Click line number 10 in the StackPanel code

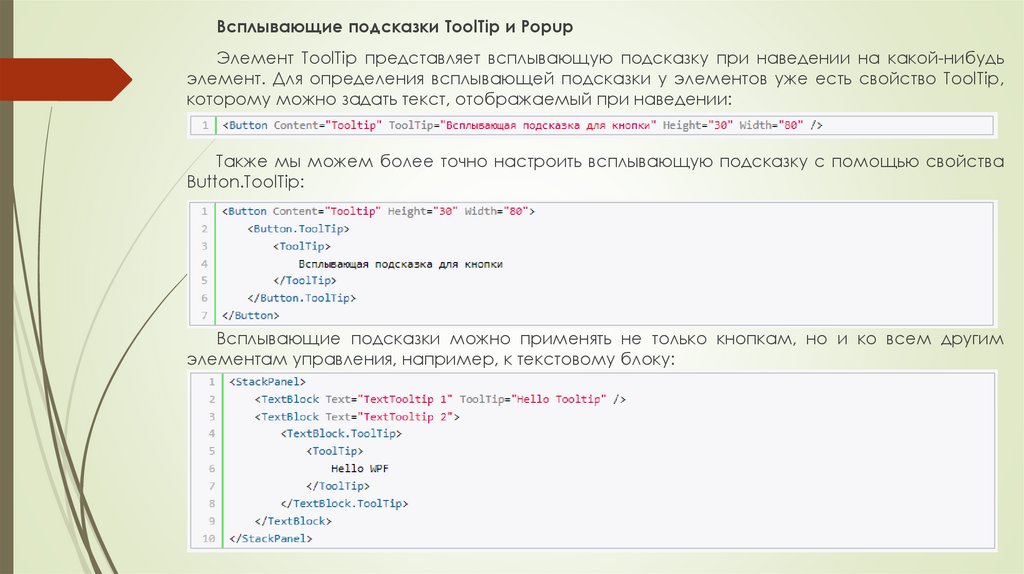pos(209,539)
